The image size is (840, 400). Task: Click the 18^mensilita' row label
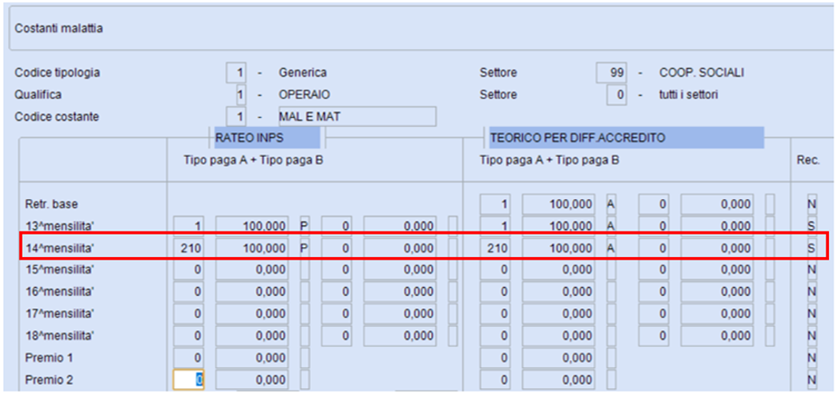click(x=59, y=336)
